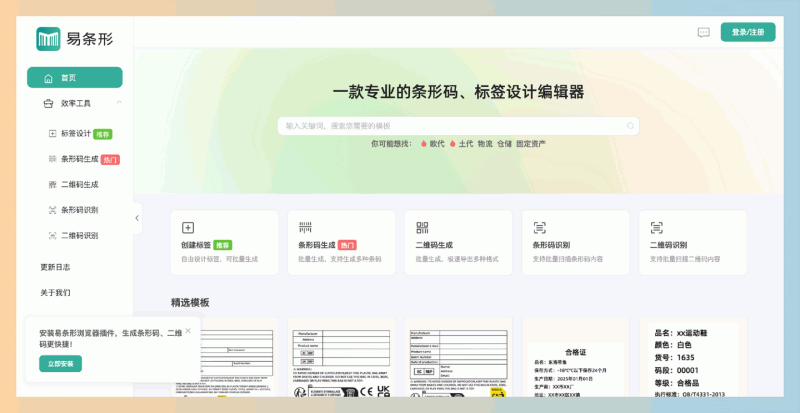Open the 条形码识别 card title

pyautogui.click(x=552, y=245)
